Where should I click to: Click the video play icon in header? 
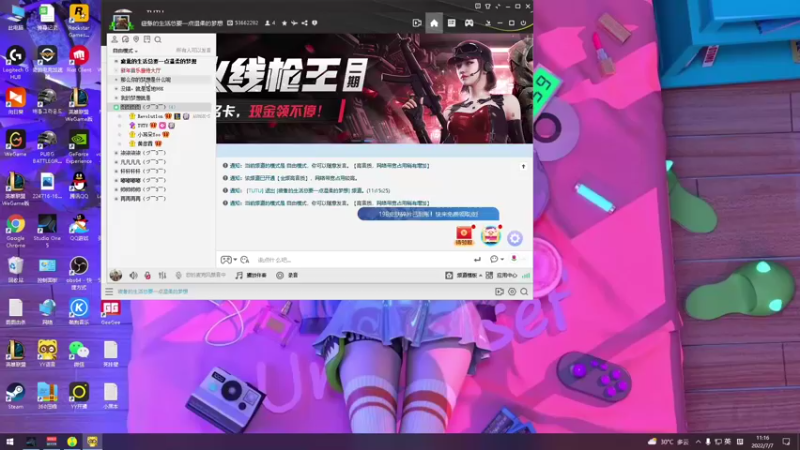[x=417, y=23]
